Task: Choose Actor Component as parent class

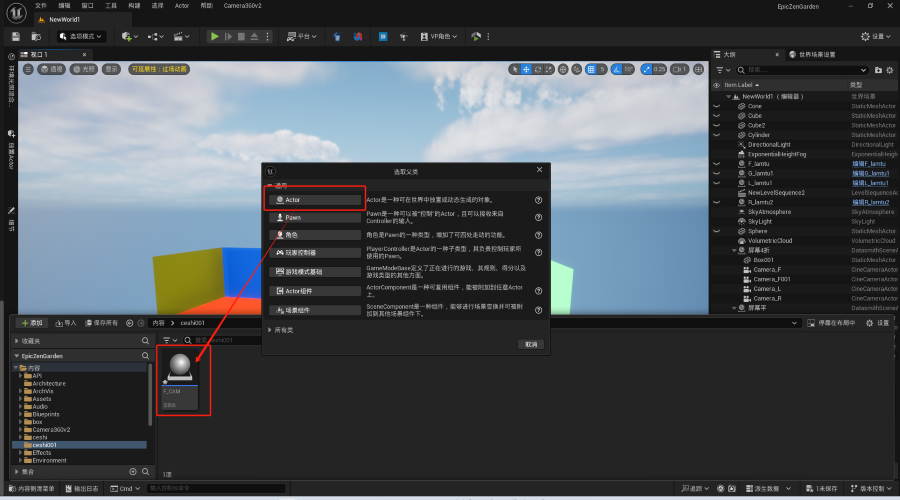Action: click(x=315, y=291)
